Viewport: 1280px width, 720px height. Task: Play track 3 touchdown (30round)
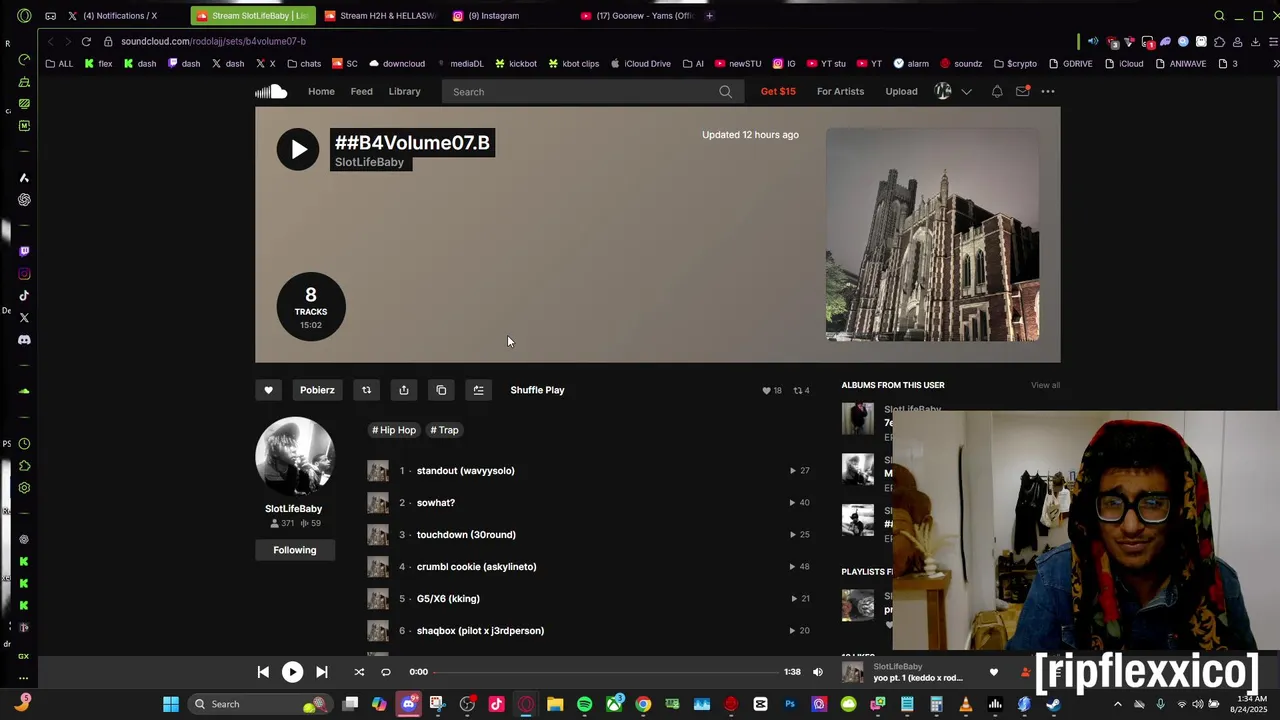(466, 535)
